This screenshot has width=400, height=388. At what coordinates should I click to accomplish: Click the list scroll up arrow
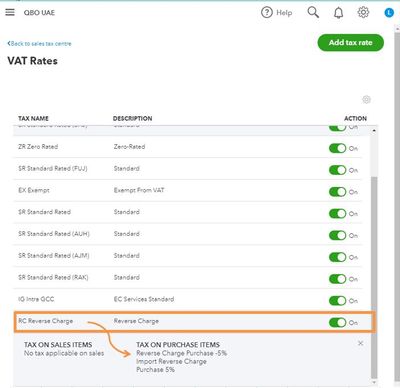[x=374, y=130]
